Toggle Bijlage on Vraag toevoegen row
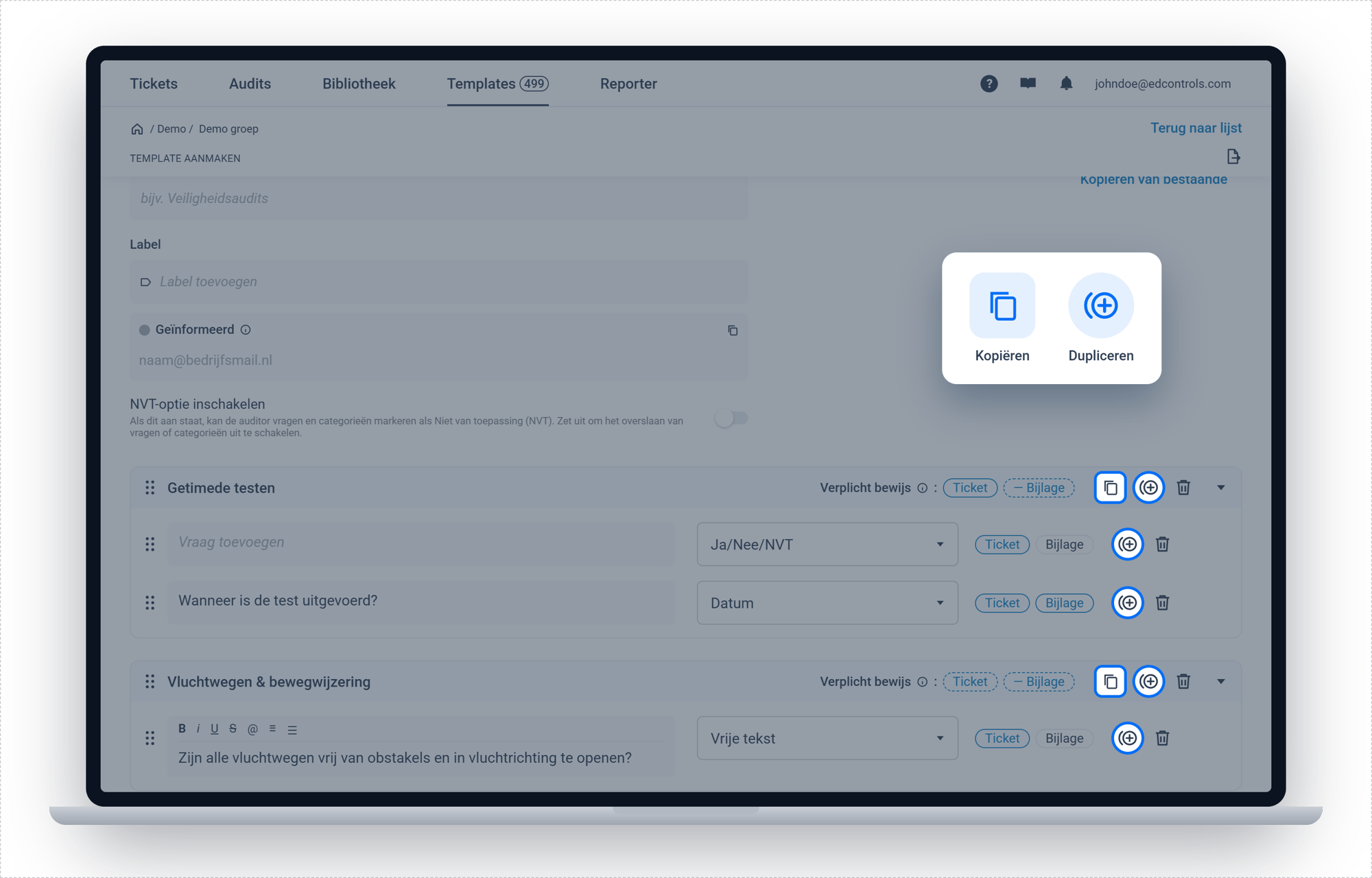The height and width of the screenshot is (878, 1372). point(1064,545)
